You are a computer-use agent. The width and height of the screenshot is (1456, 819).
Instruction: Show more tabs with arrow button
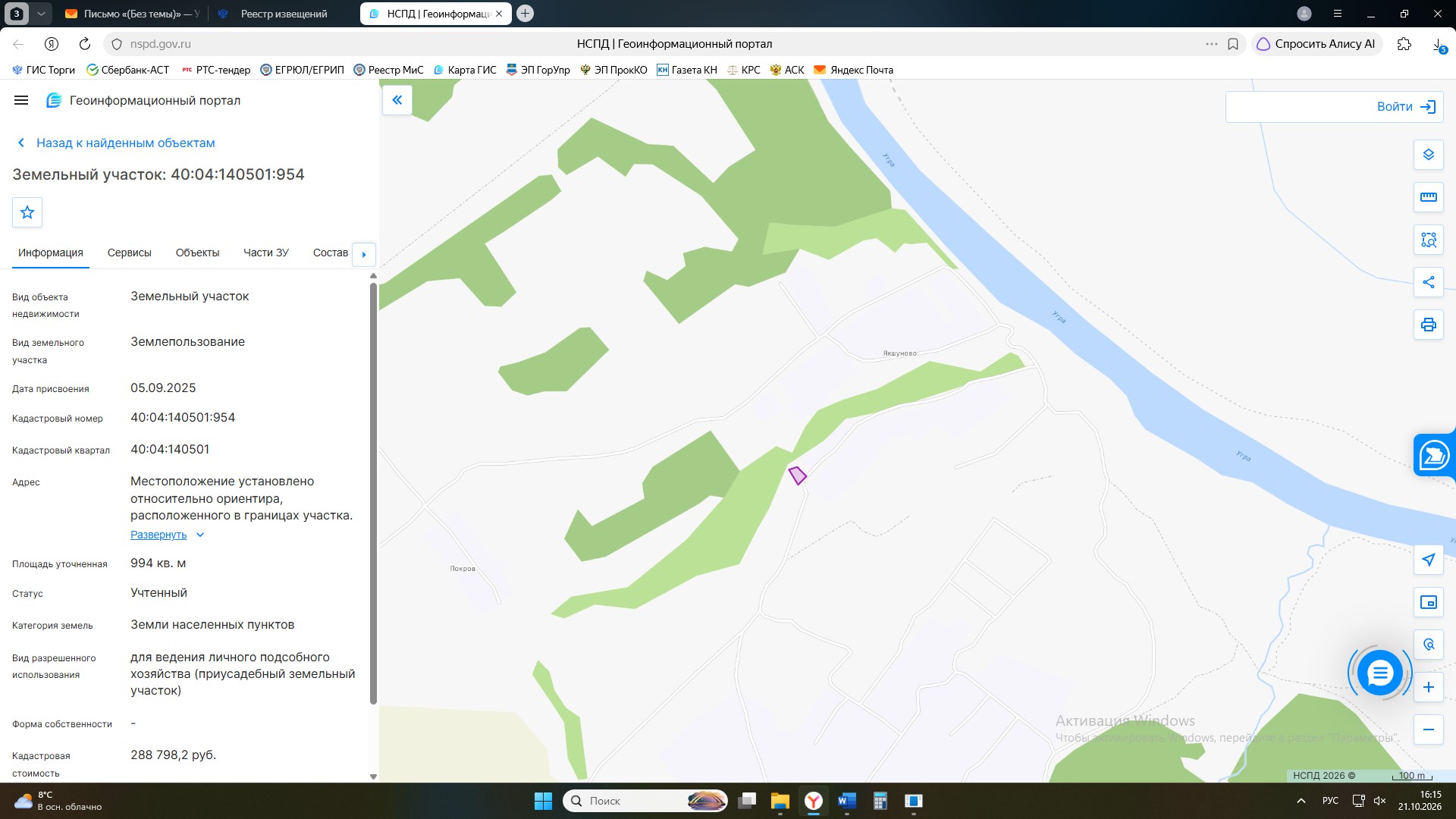(x=364, y=254)
